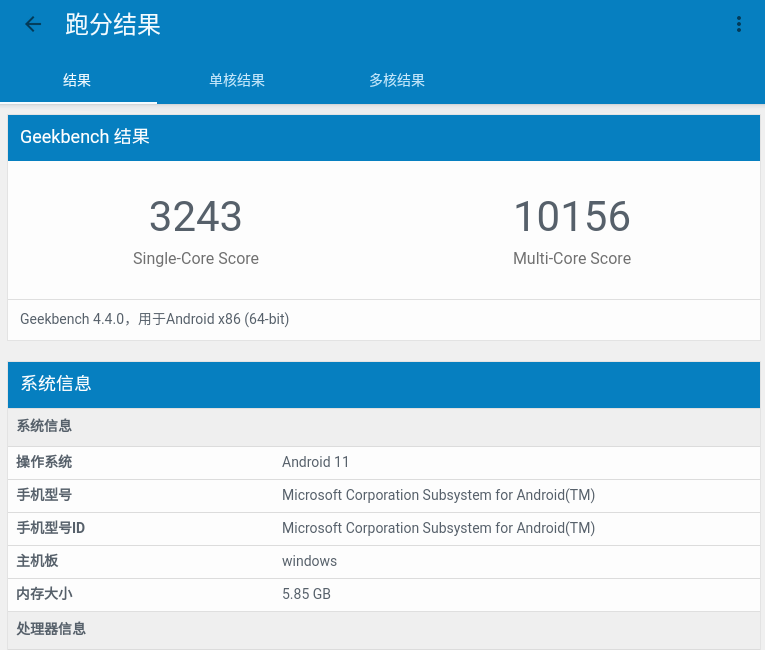Select the 内存大小 row label
Image resolution: width=765 pixels, height=650 pixels.
point(44,594)
